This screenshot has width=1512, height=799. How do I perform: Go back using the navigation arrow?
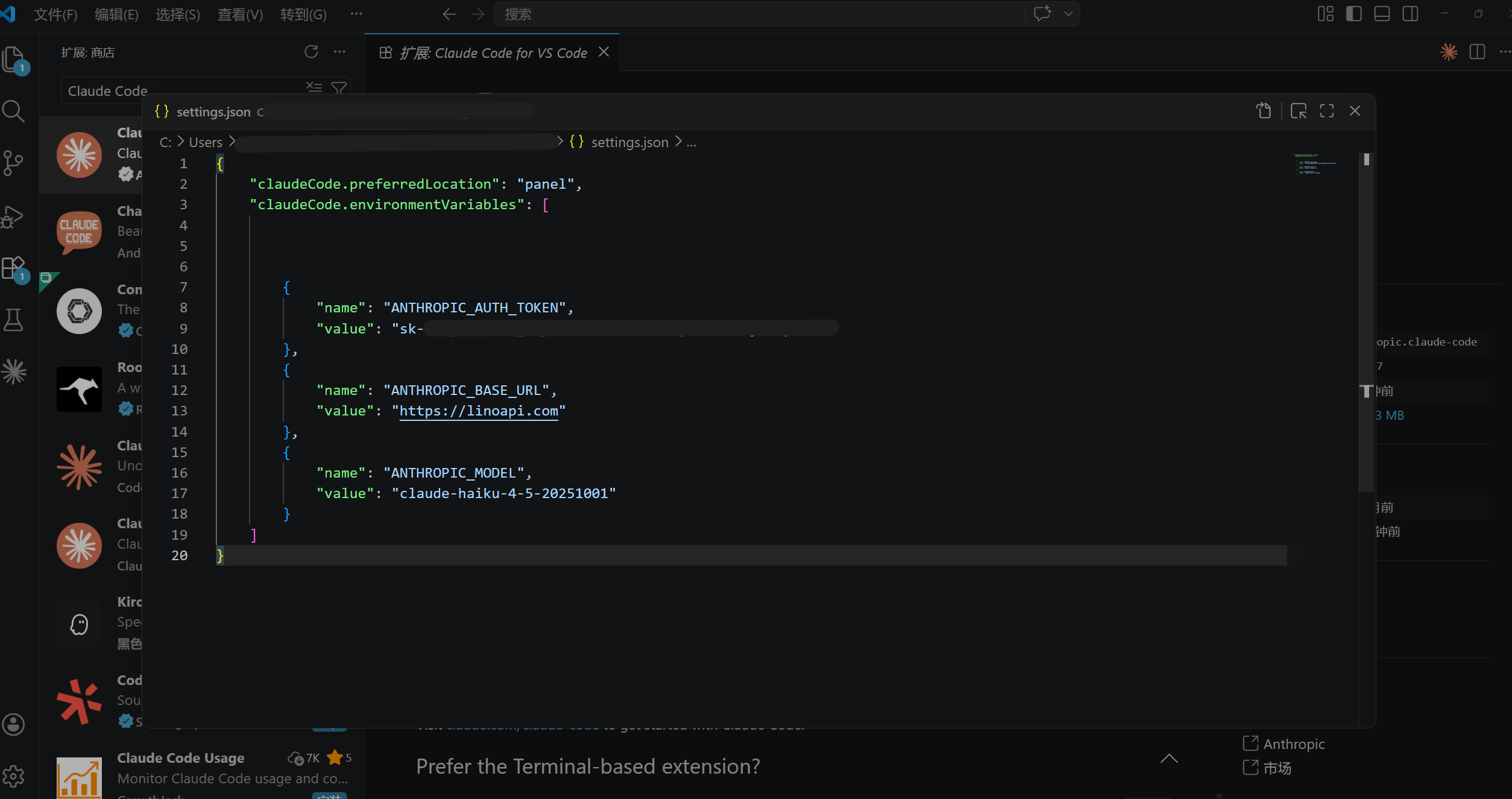pyautogui.click(x=449, y=14)
